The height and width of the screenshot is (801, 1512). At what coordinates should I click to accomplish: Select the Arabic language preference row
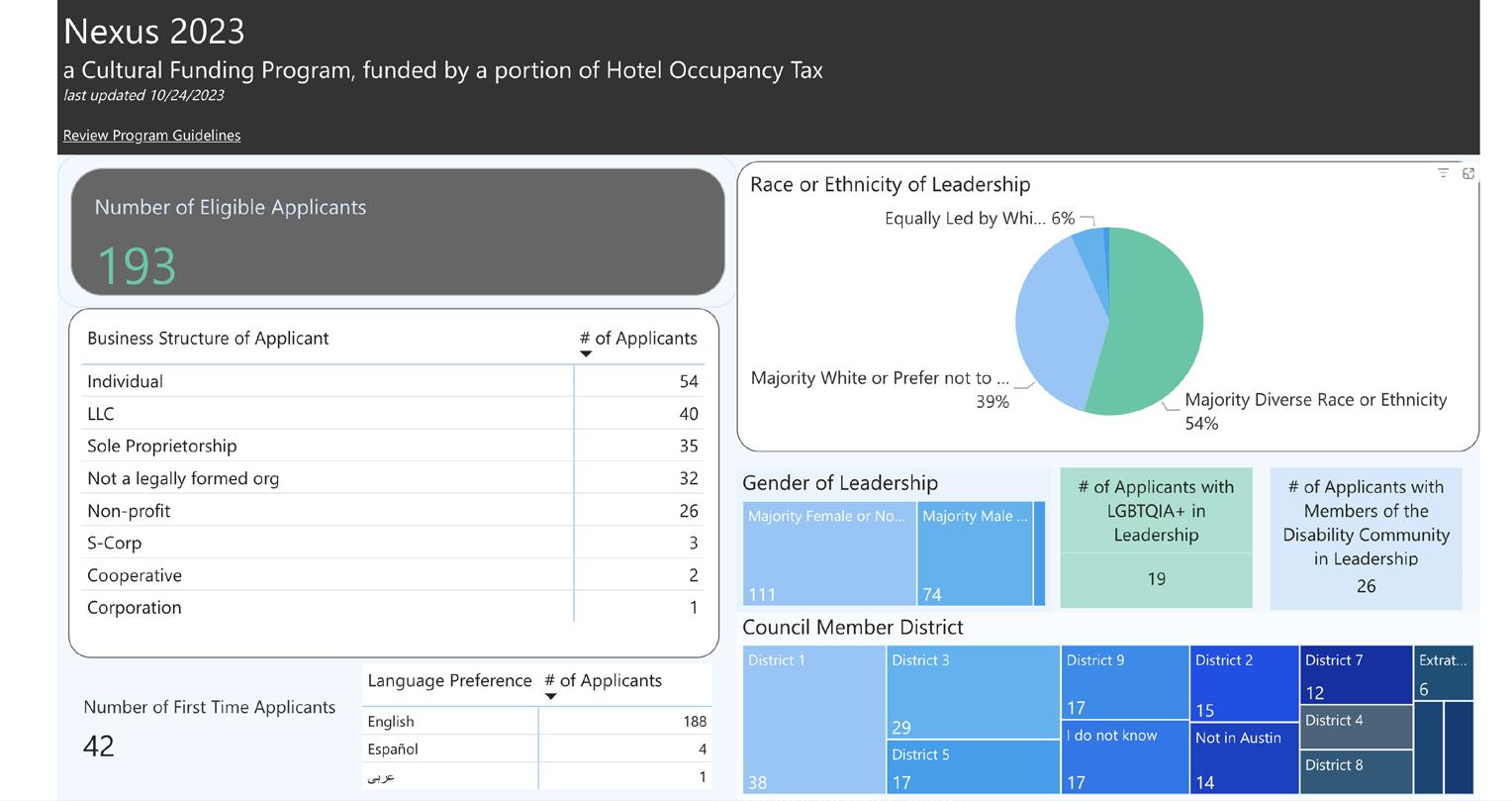[537, 777]
